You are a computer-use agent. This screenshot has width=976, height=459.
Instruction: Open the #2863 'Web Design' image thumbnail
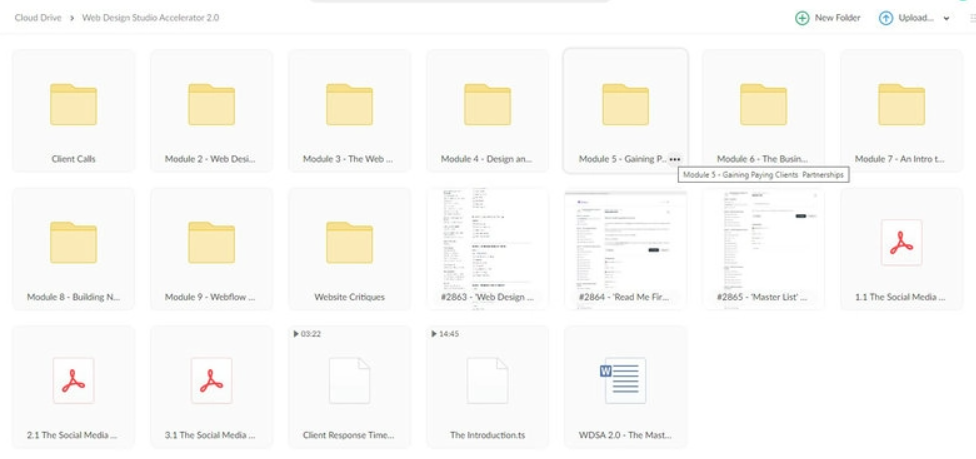pyautogui.click(x=487, y=248)
